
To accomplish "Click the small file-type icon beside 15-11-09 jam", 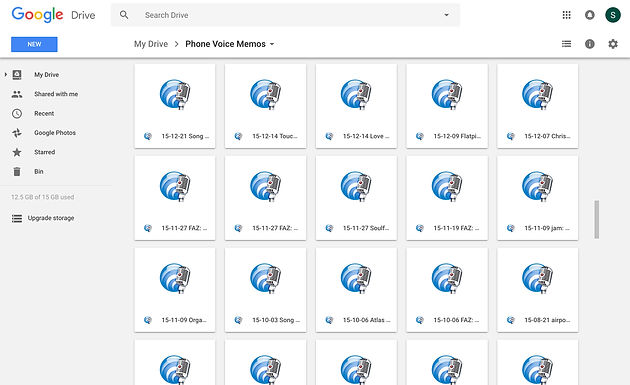I will coord(511,228).
